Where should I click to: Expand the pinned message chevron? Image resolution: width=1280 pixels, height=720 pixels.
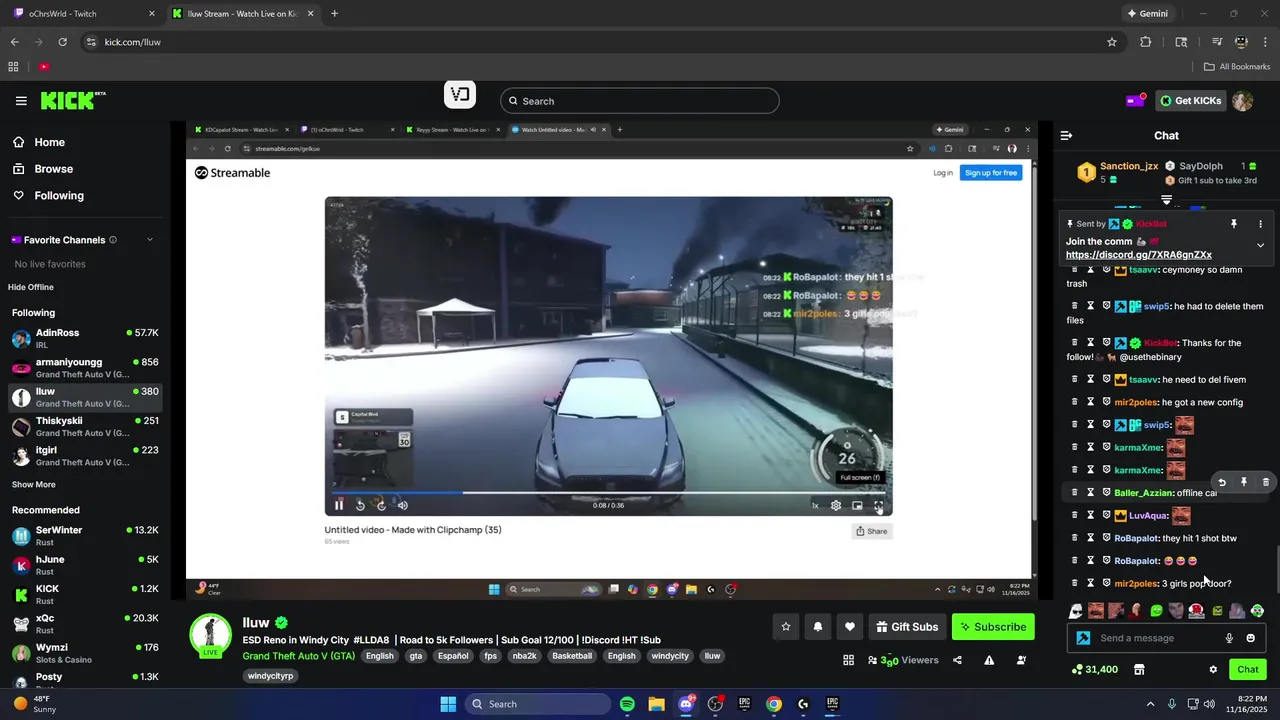pyautogui.click(x=1260, y=245)
